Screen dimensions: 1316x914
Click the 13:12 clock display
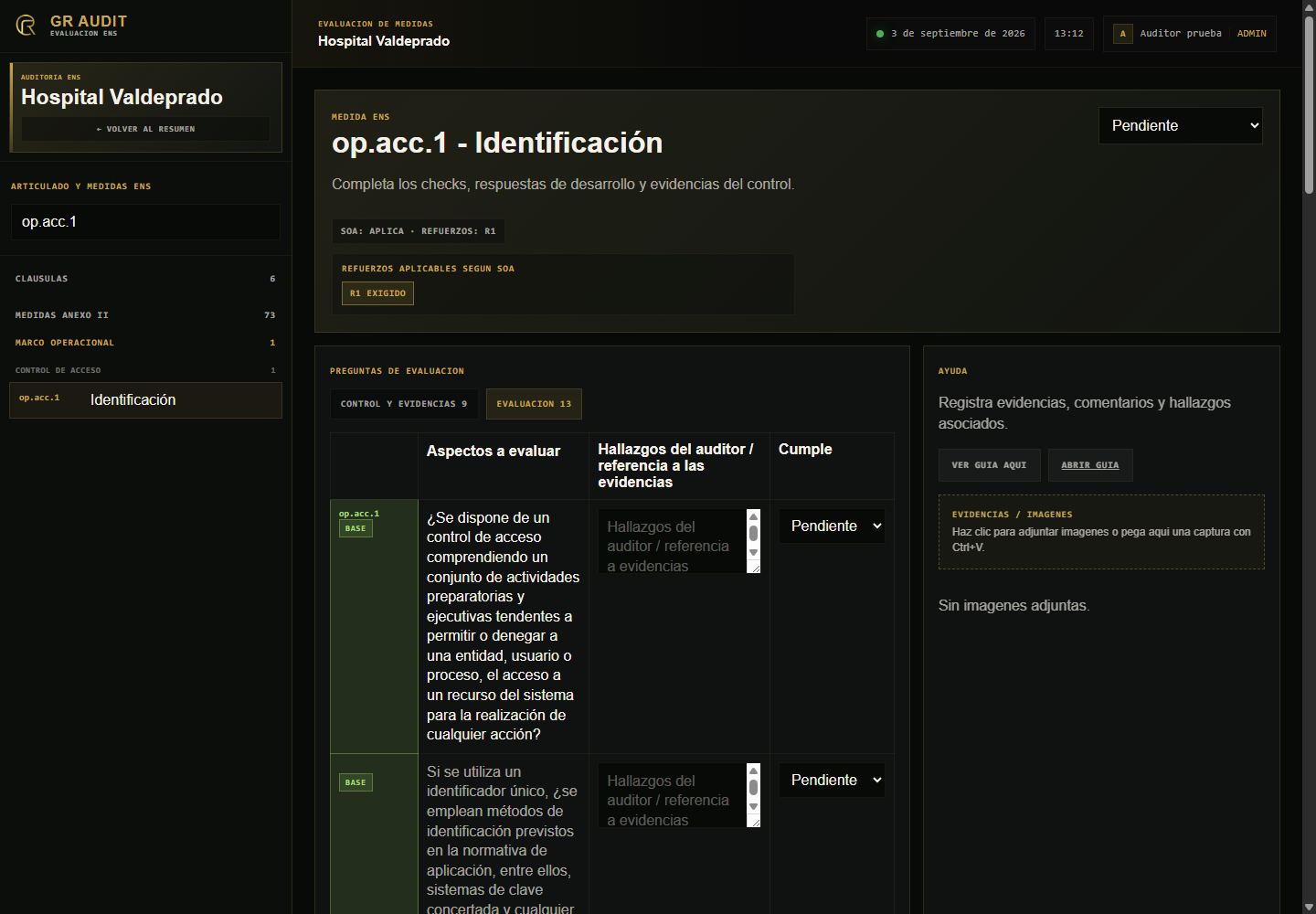pos(1069,34)
